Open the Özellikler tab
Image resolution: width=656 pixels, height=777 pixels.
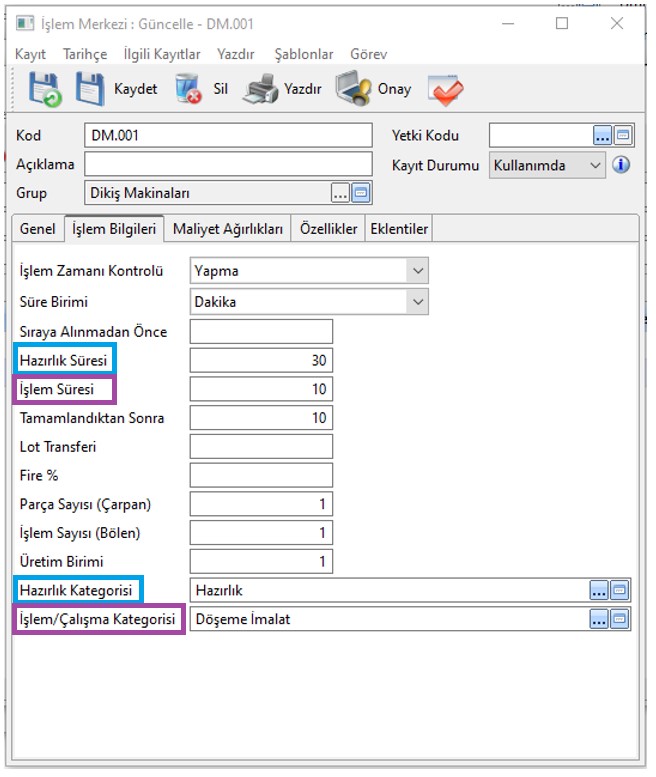tap(328, 229)
